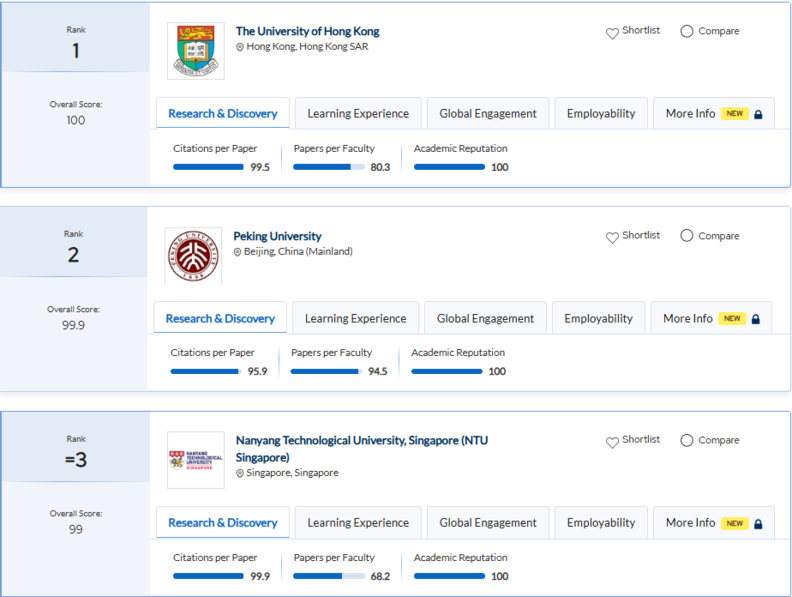
Task: Open the Employability tab for NTU Singapore
Action: 601,523
